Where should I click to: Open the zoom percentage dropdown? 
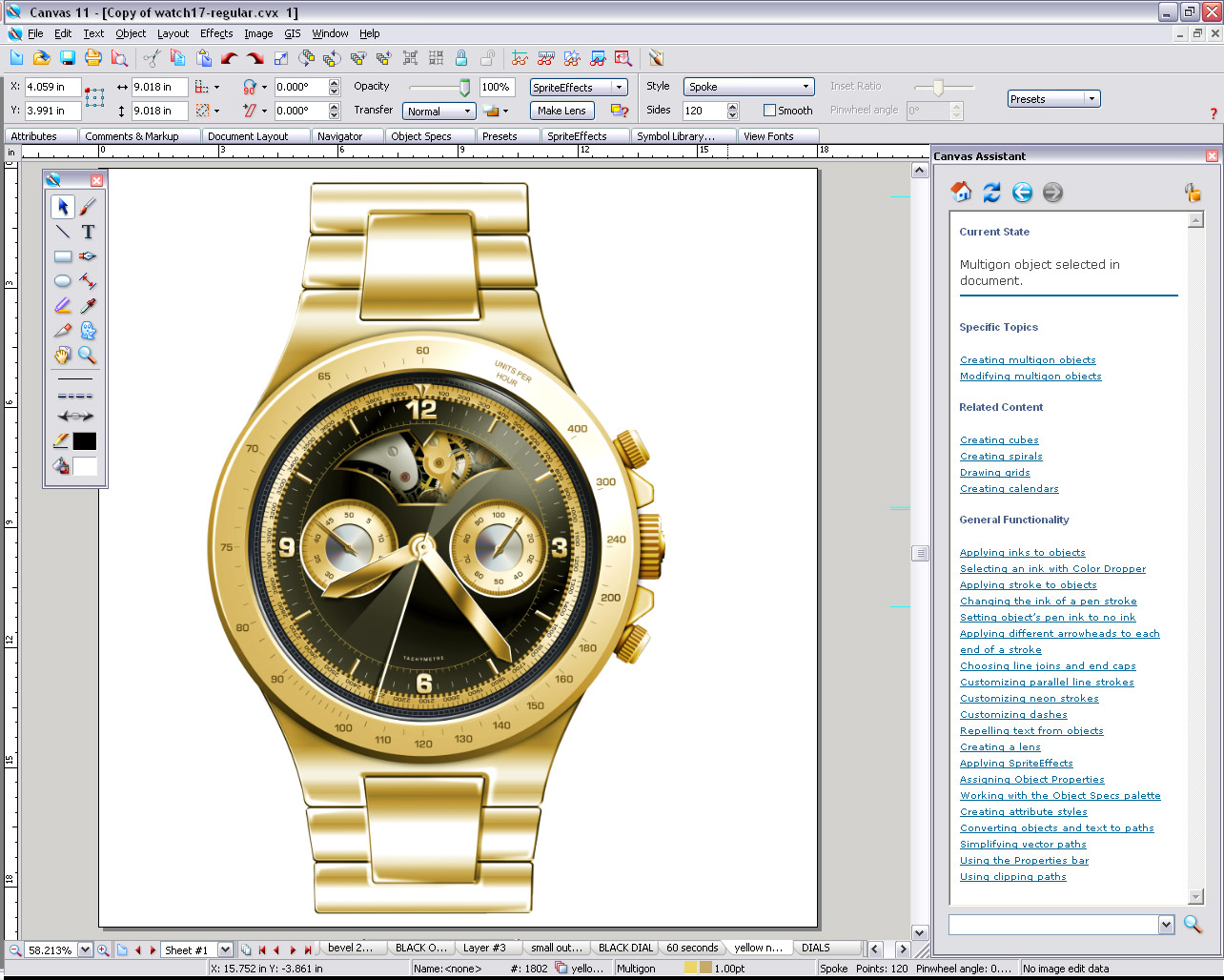pyautogui.click(x=85, y=949)
